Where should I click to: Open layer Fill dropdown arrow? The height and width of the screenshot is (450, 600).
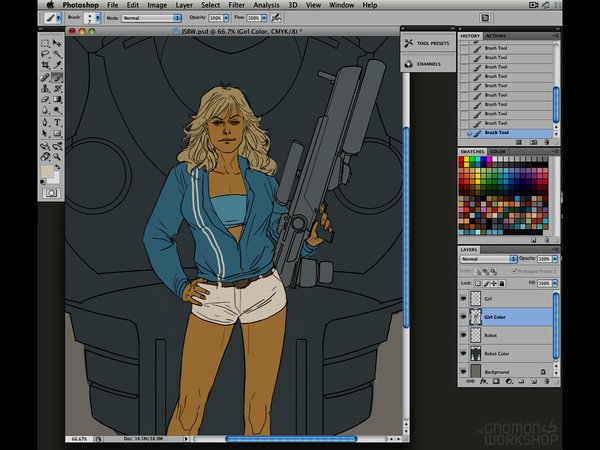(x=555, y=284)
